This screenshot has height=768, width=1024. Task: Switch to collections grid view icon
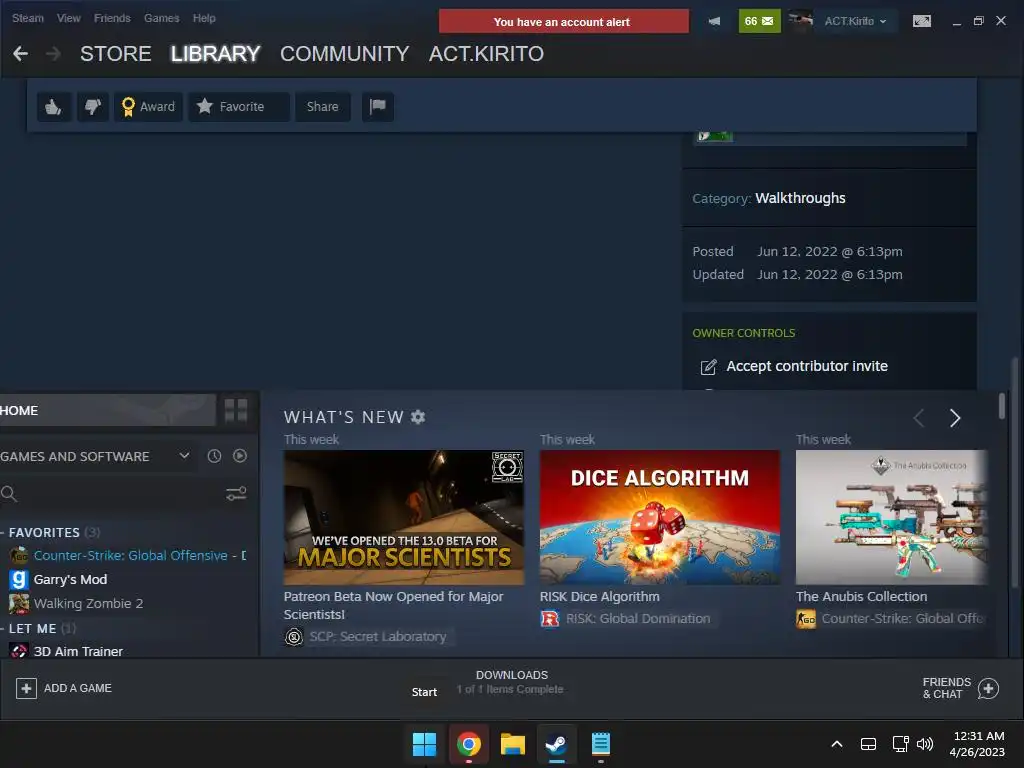[x=236, y=410]
